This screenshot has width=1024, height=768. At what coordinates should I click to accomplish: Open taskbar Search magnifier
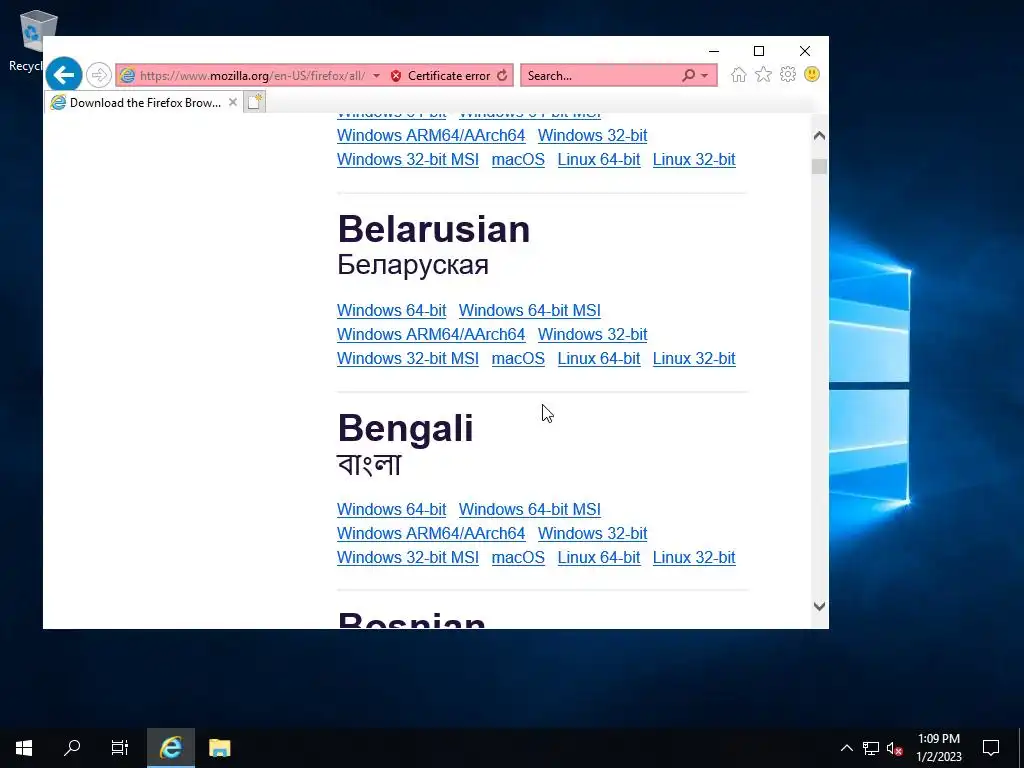tap(72, 748)
